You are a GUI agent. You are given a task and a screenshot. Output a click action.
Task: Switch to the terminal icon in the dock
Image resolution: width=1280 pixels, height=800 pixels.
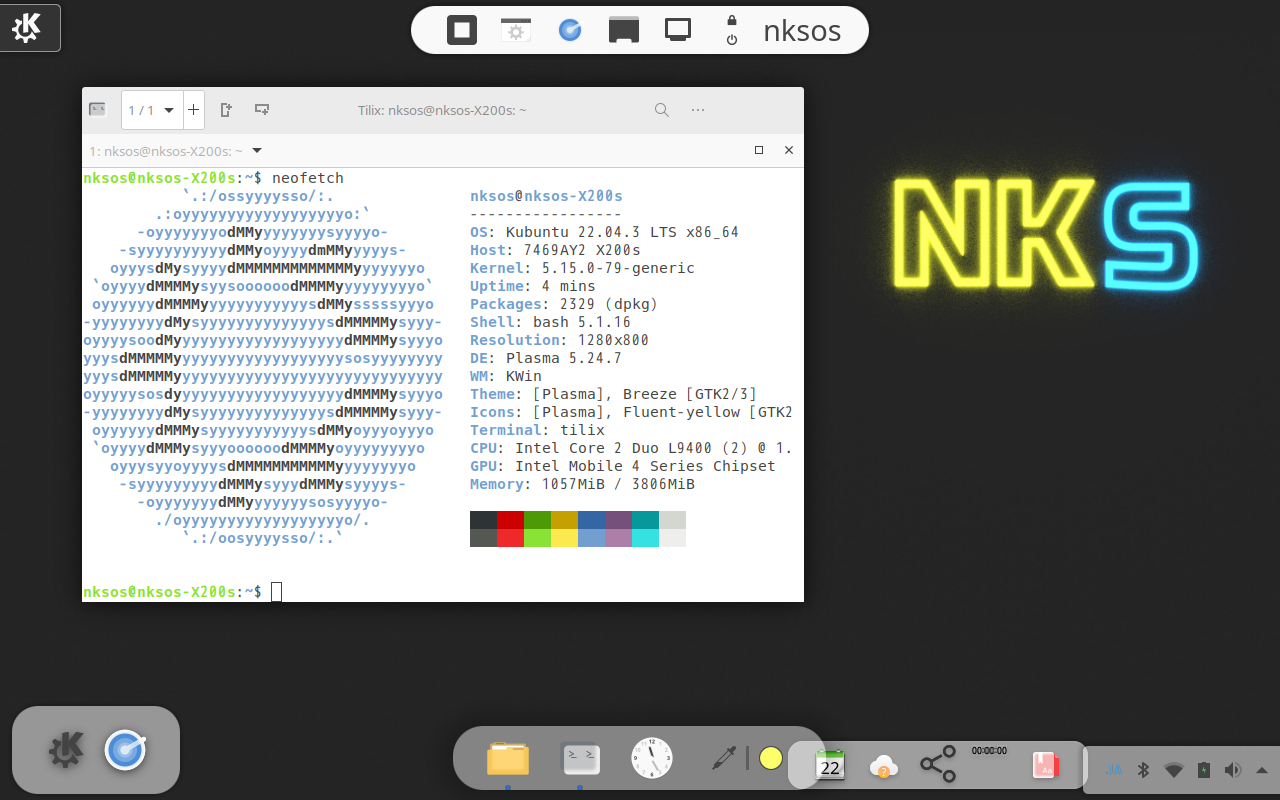(580, 759)
